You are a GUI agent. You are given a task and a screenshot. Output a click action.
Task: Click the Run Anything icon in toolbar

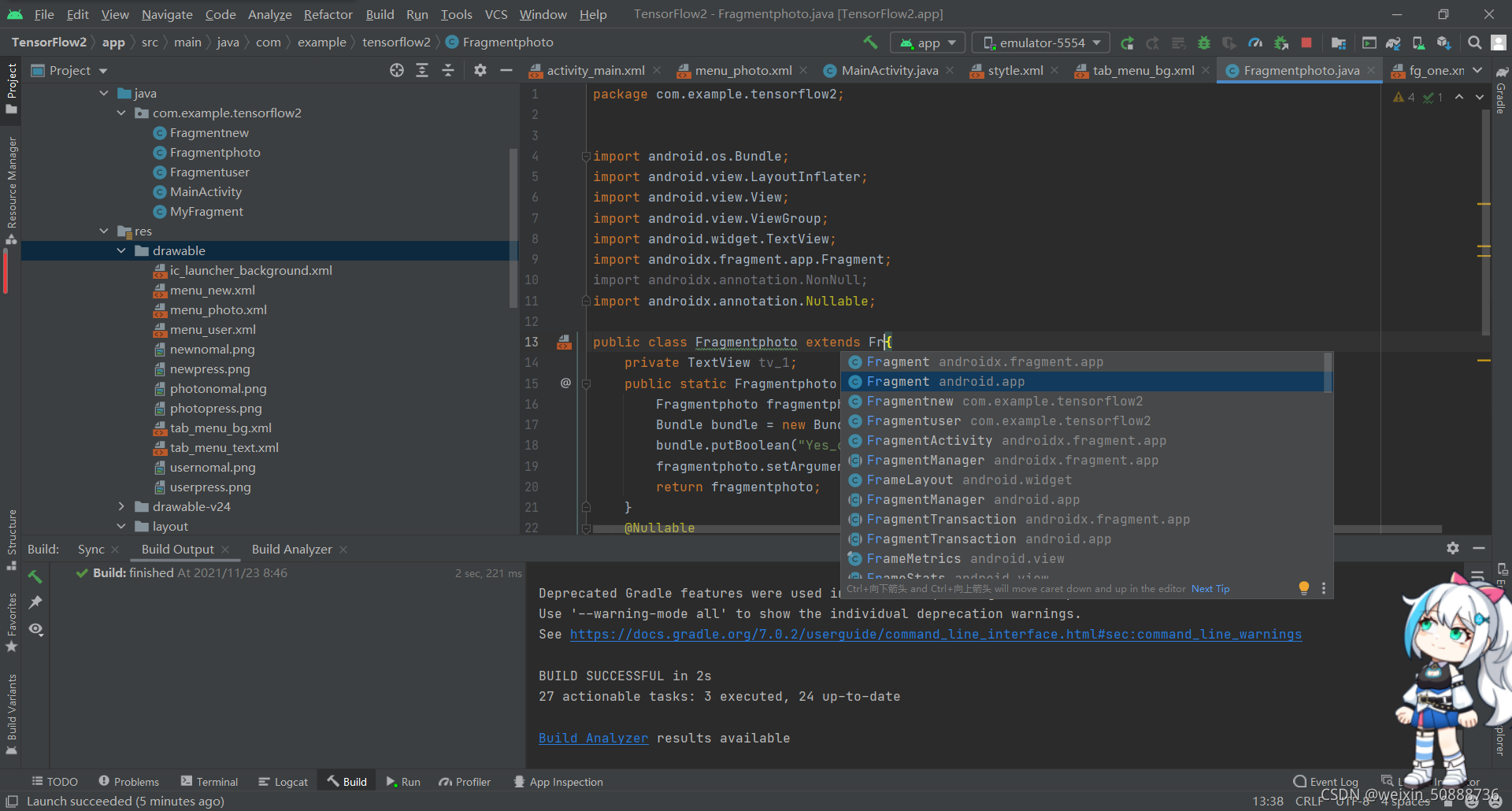click(1369, 43)
